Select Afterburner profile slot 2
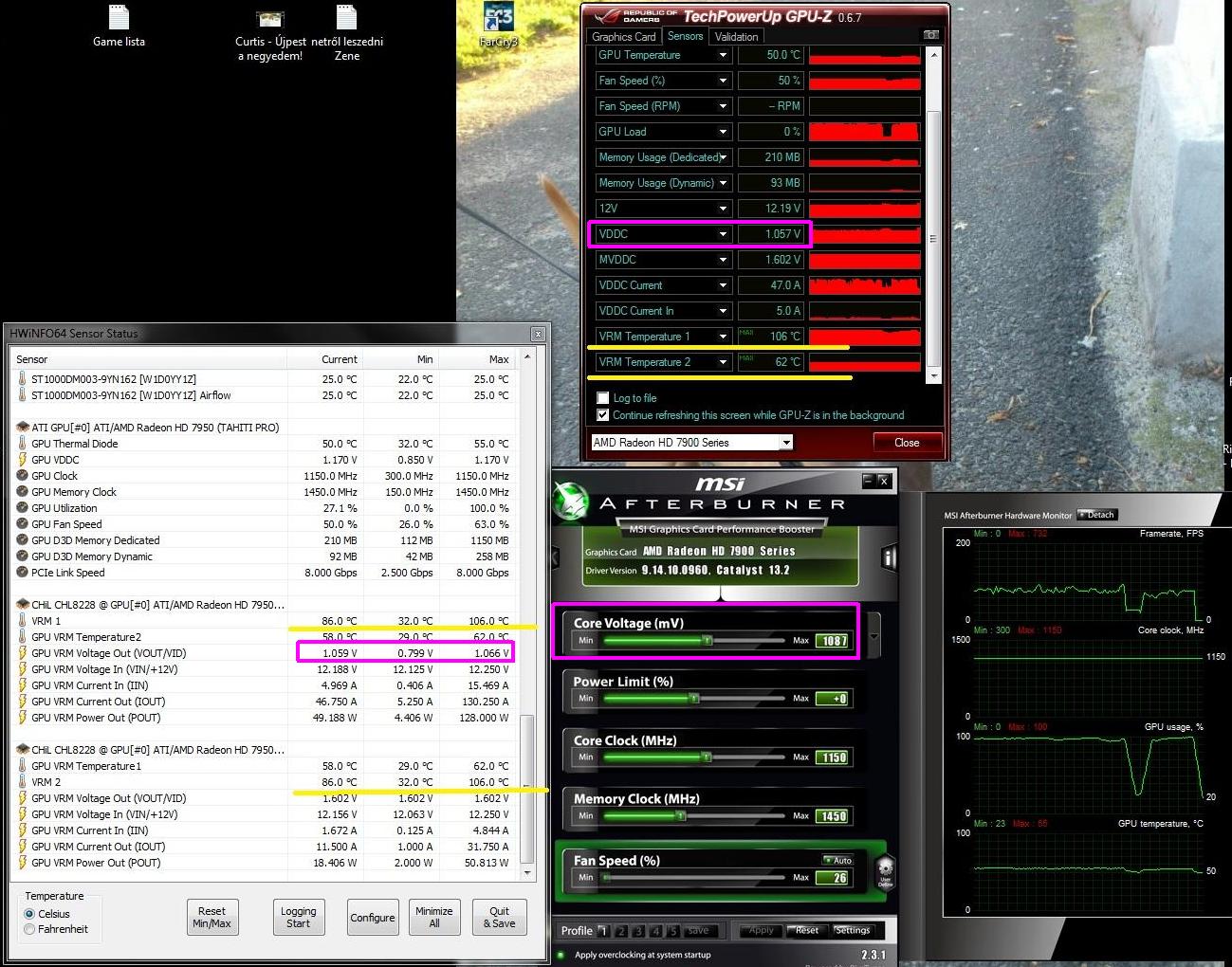1232x967 pixels. tap(621, 931)
